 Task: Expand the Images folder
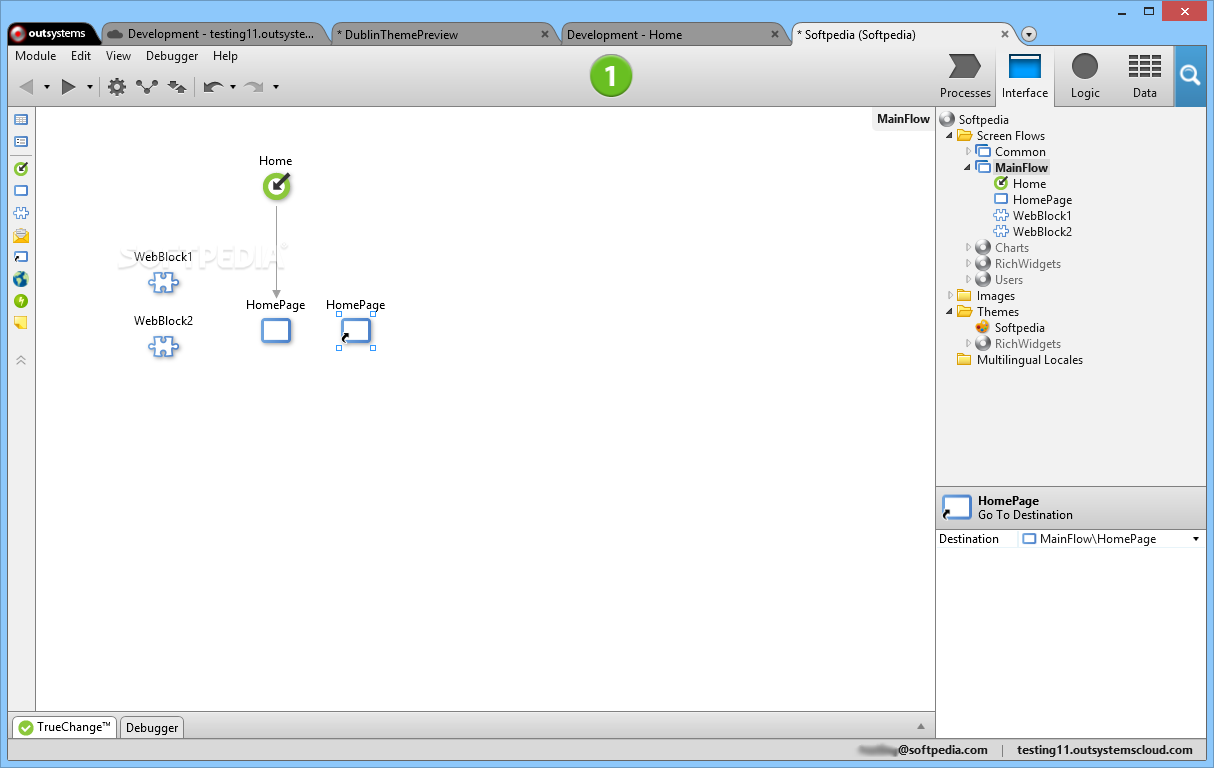(x=950, y=296)
